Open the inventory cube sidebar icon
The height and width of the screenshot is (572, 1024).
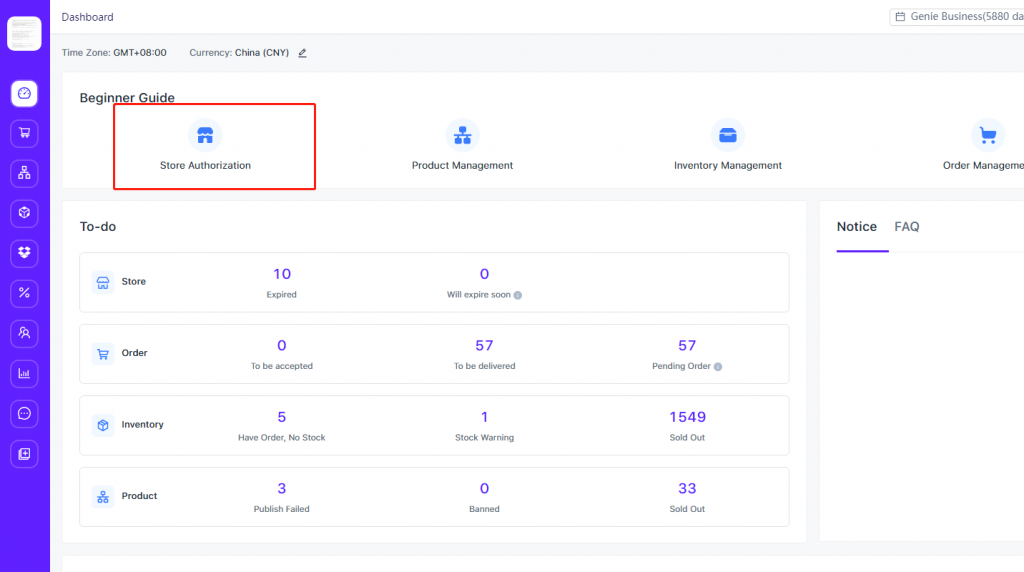click(x=24, y=213)
